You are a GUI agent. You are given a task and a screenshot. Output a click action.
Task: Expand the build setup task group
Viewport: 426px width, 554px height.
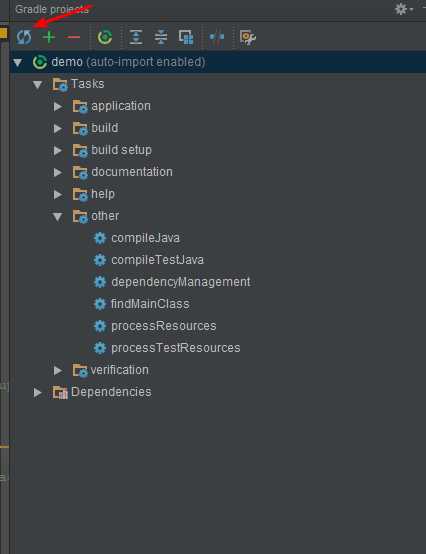(58, 151)
